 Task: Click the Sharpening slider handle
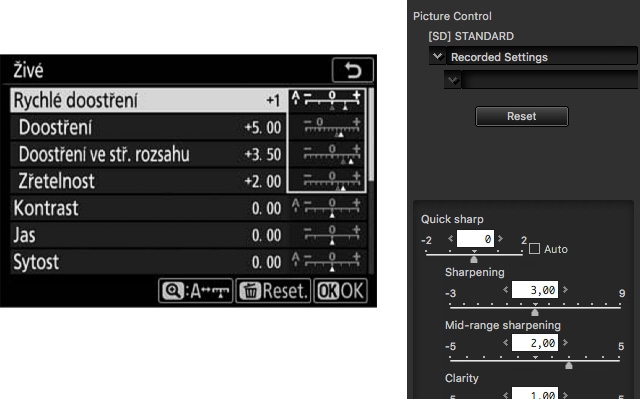(535, 312)
